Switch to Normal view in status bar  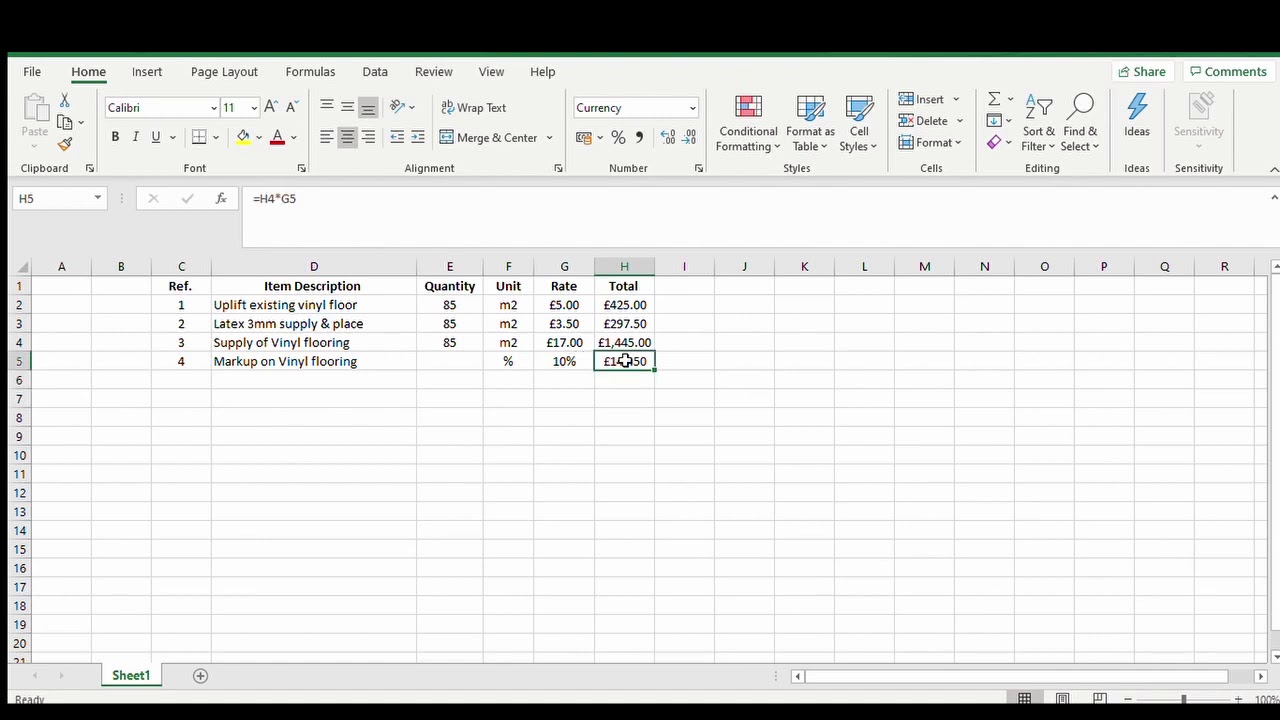(1025, 698)
